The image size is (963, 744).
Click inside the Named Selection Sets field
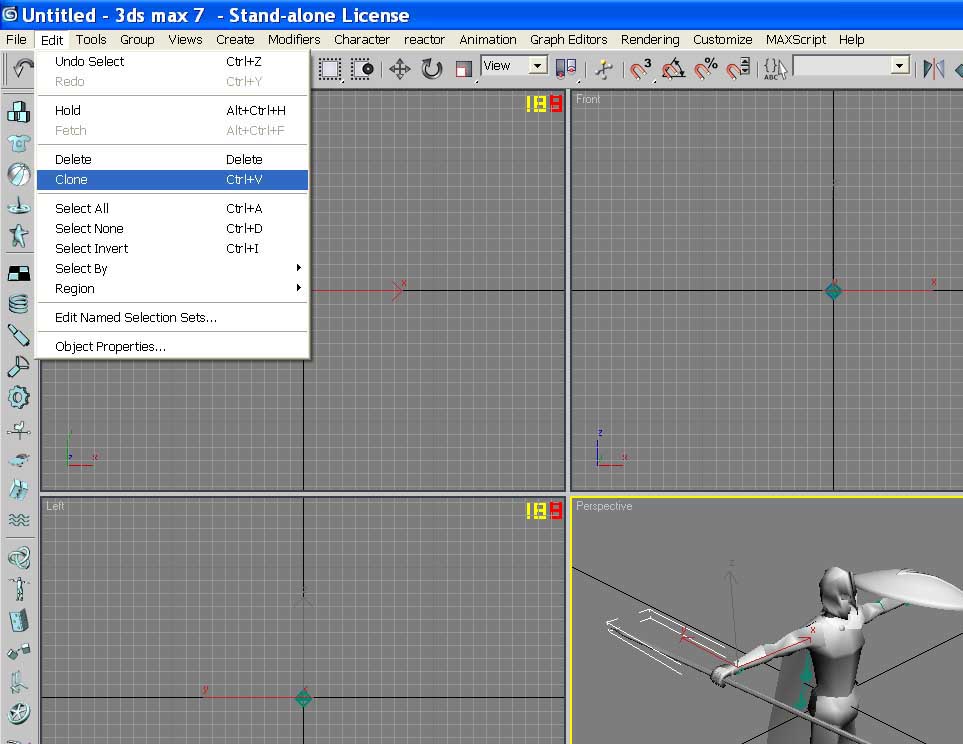click(842, 65)
